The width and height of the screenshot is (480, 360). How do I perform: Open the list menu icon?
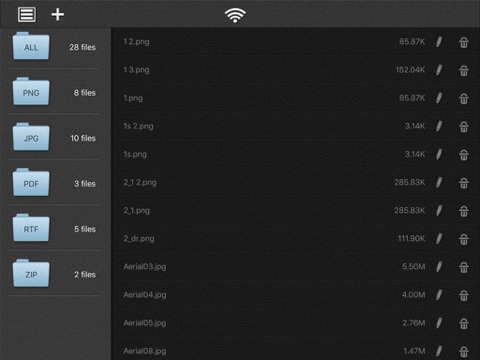click(x=27, y=15)
